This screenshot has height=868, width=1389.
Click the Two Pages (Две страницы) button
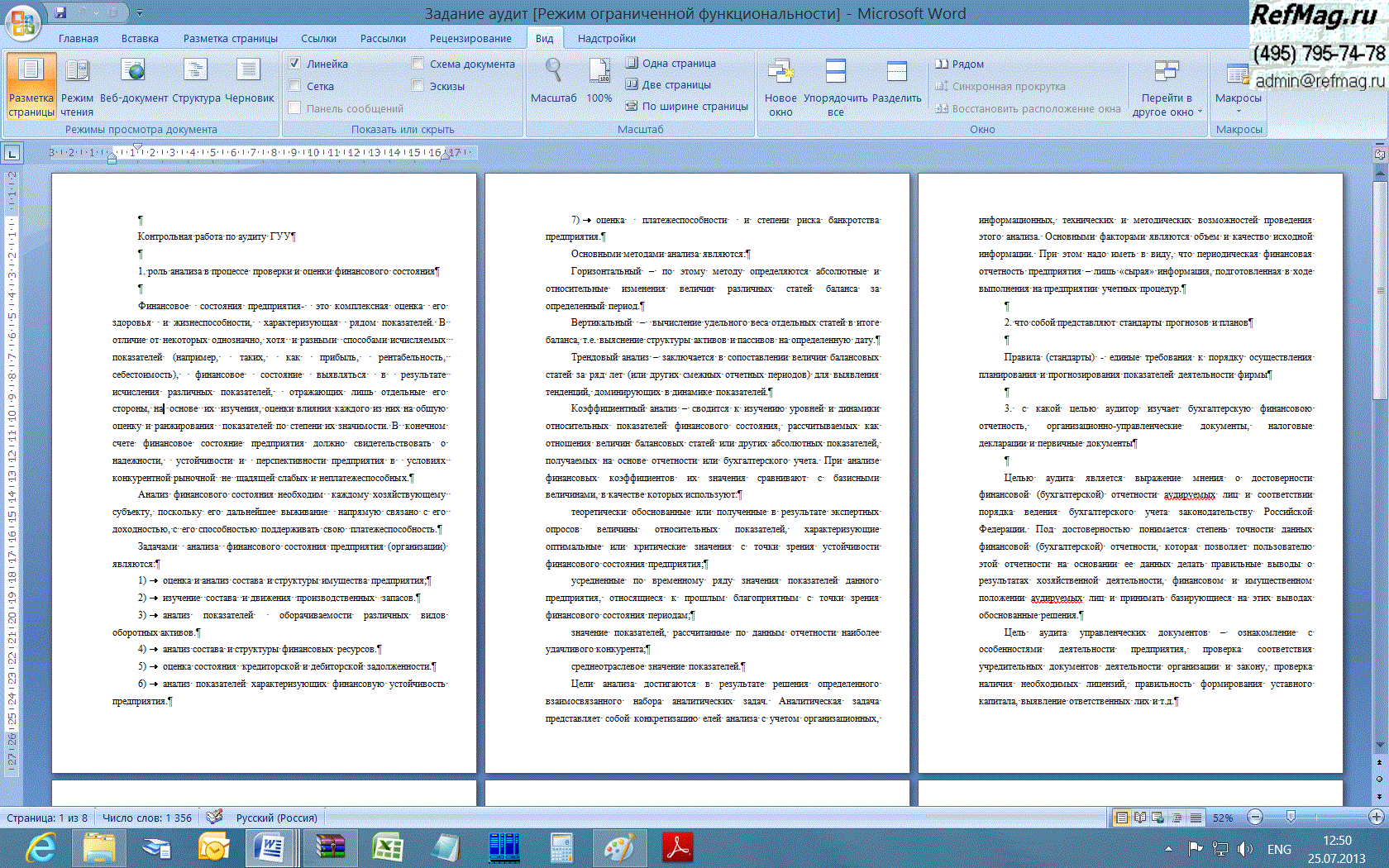point(668,84)
